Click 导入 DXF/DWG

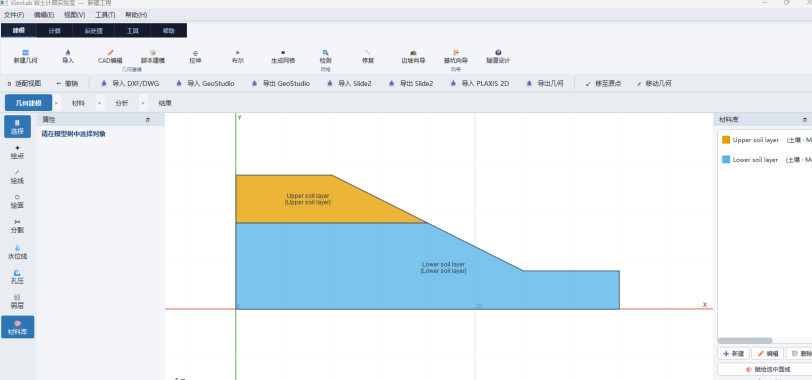tap(130, 83)
